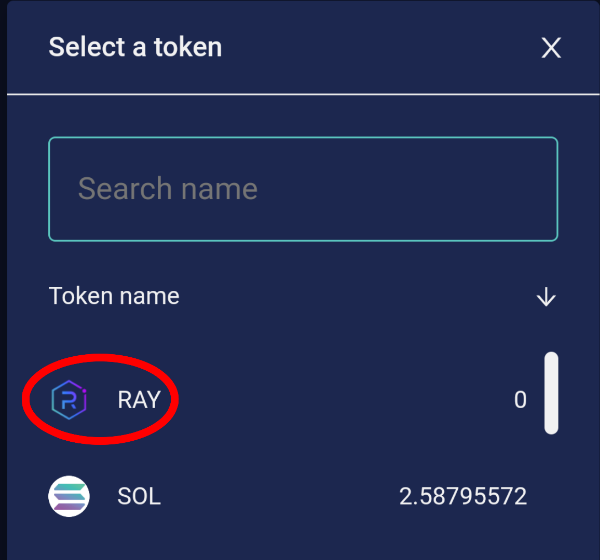Screen dimensions: 600x560
Task: Select the RAY token label
Action: 139,400
